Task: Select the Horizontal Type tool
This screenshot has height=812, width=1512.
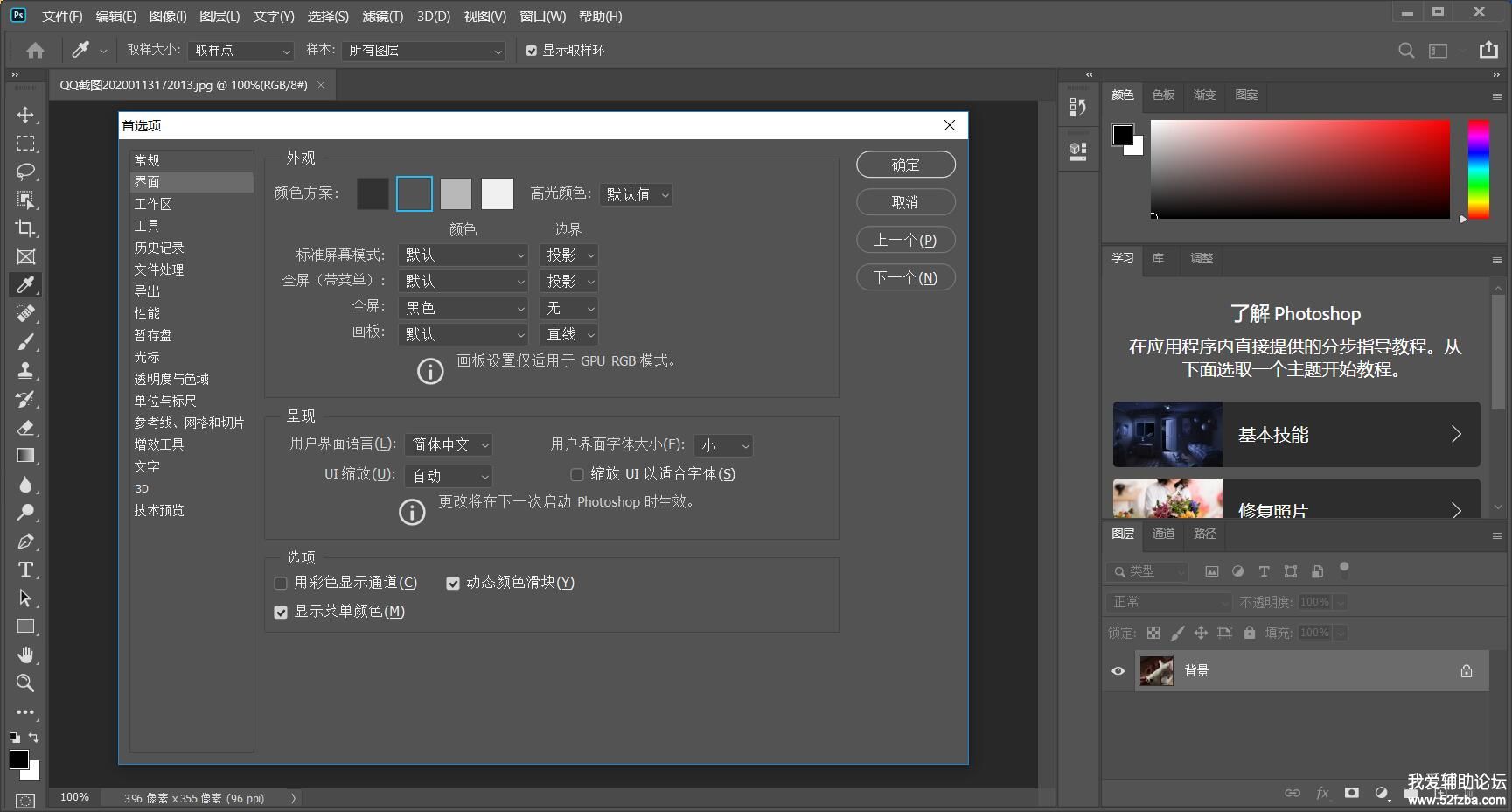Action: (25, 570)
